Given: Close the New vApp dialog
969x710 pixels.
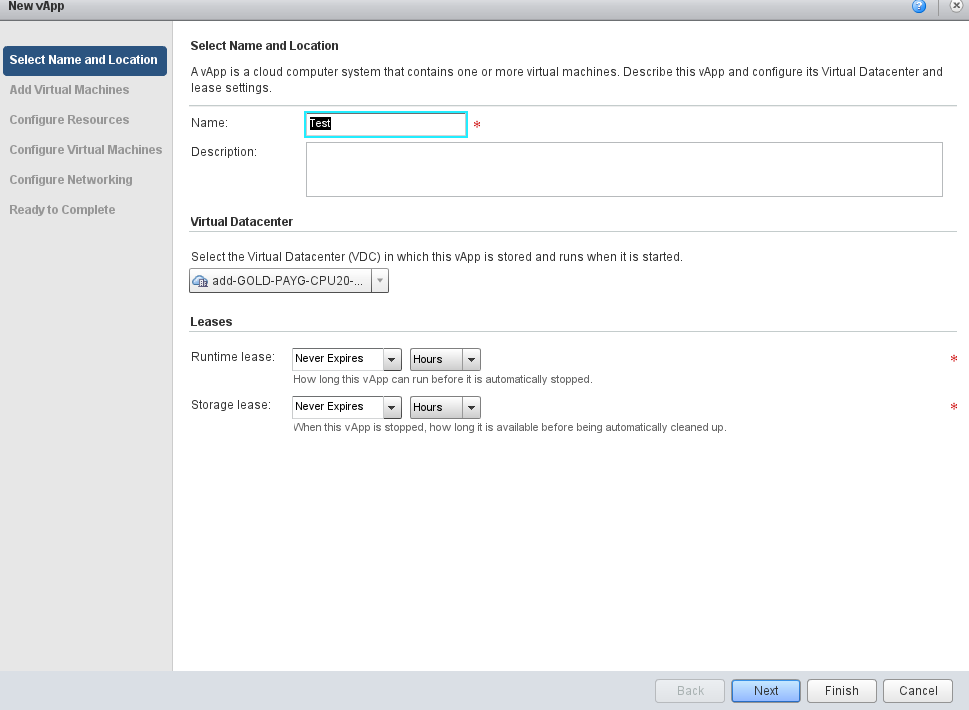Looking at the screenshot, I should 956,7.
